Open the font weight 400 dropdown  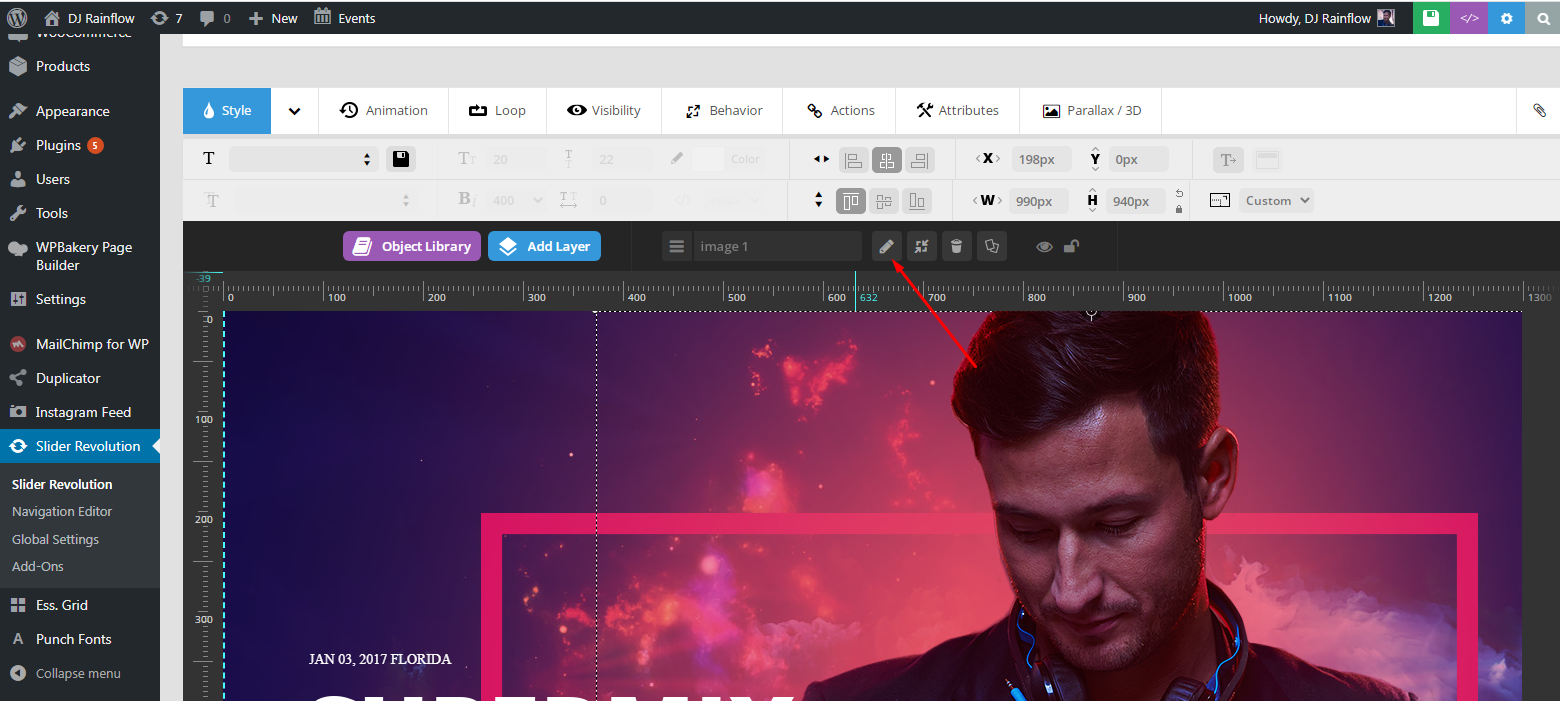coord(516,200)
